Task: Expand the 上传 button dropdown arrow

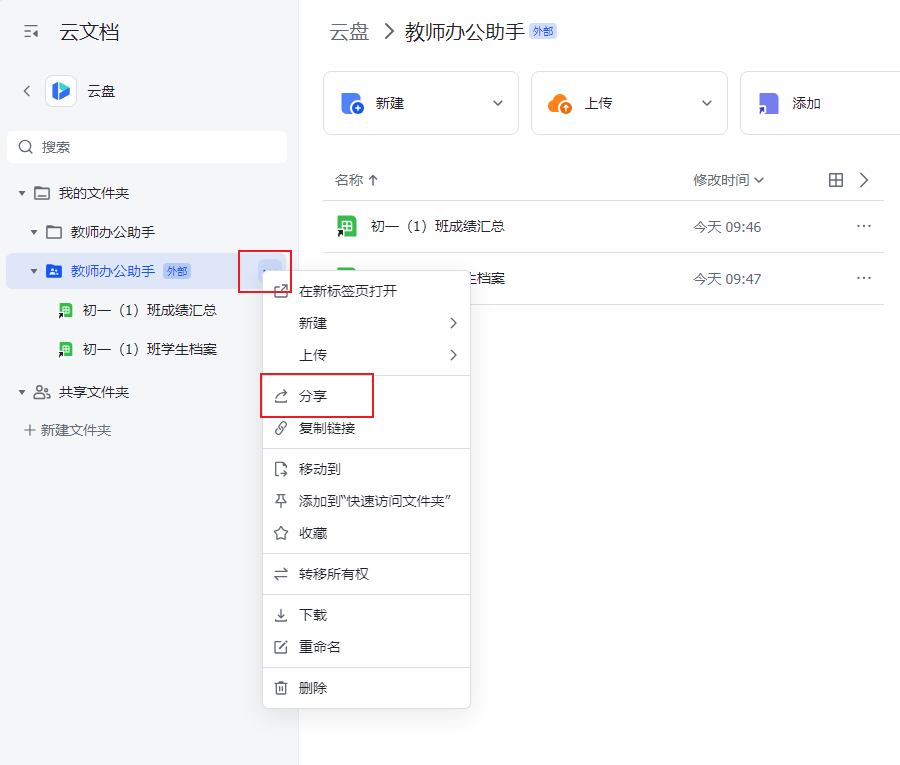Action: coord(707,103)
